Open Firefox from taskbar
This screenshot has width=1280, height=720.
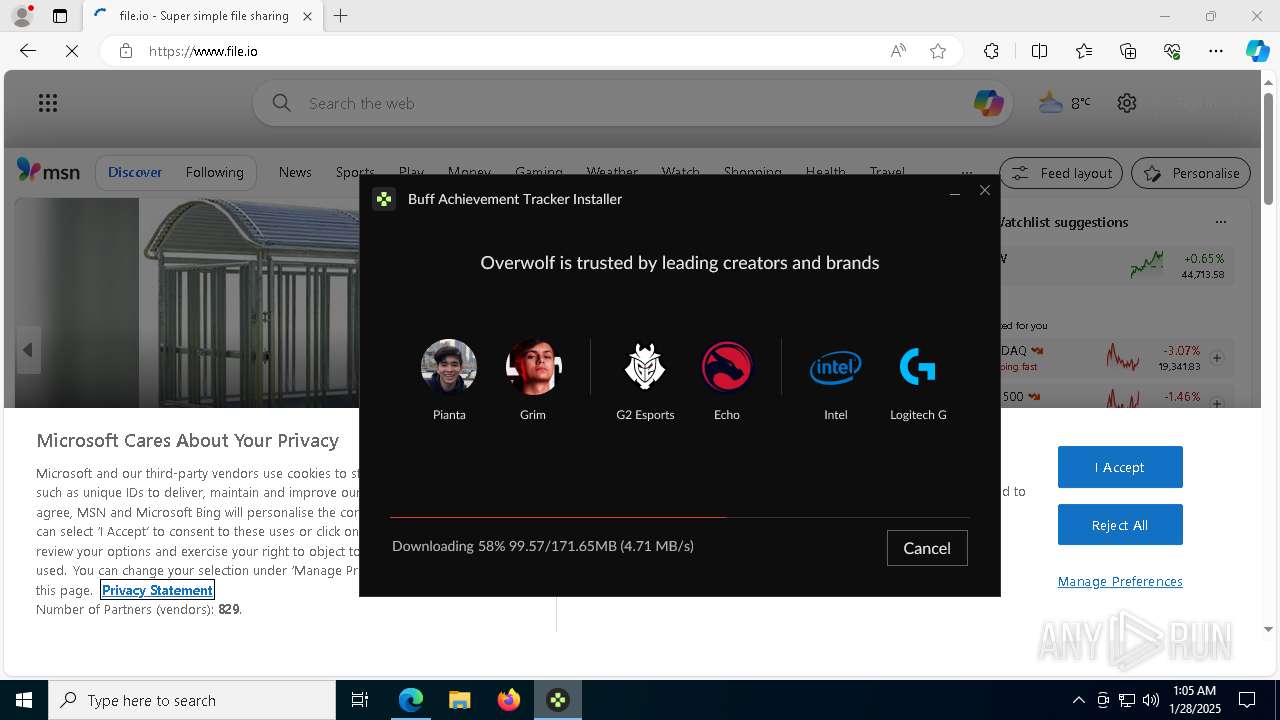tap(508, 700)
